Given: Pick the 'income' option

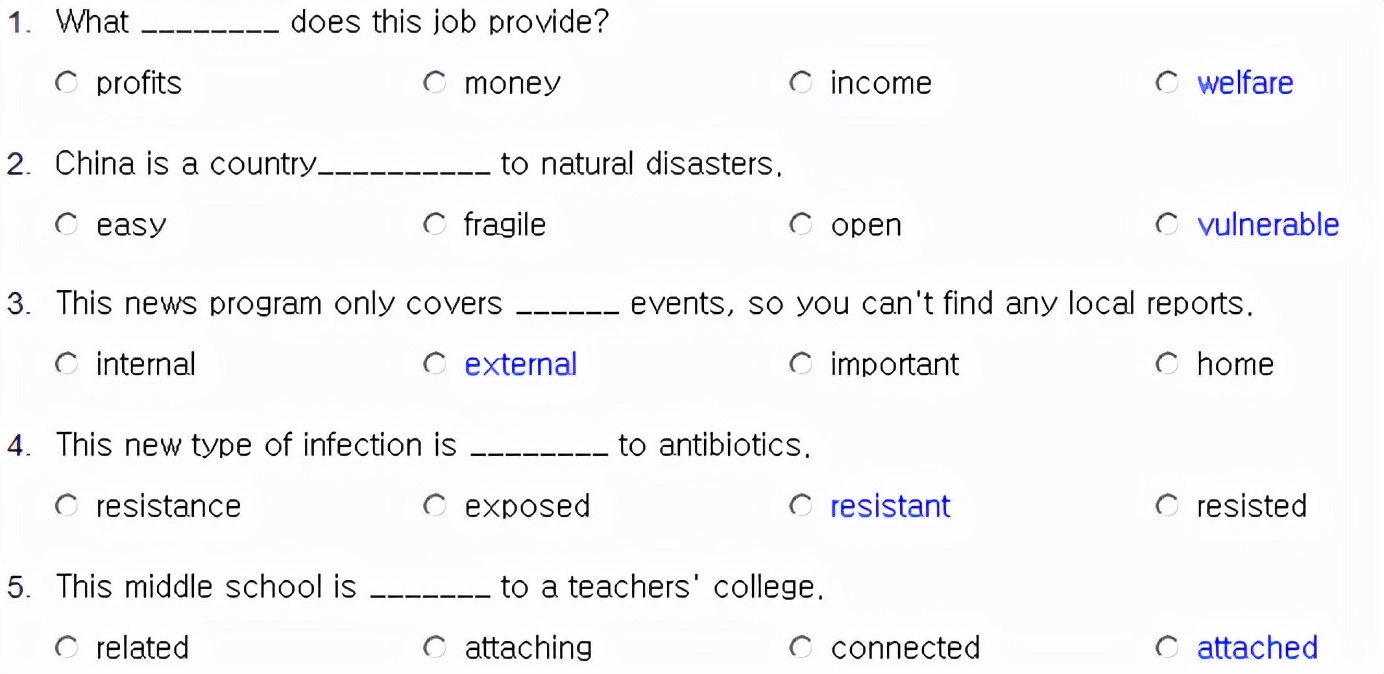Looking at the screenshot, I should click(800, 83).
